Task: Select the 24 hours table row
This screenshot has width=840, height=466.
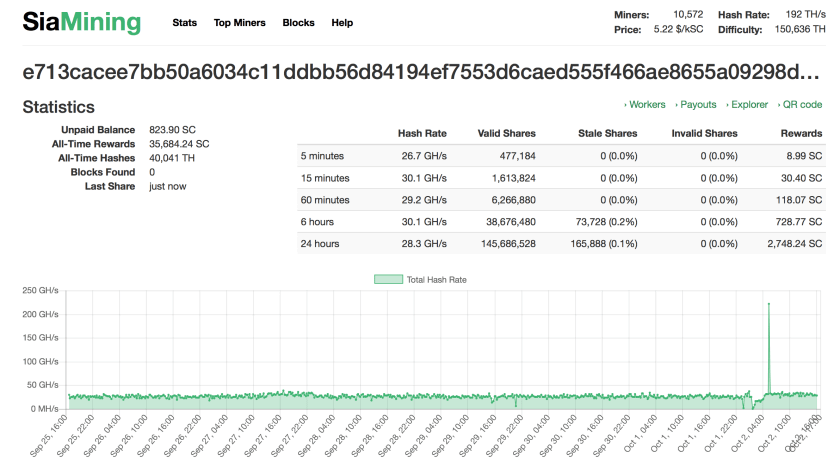Action: (560, 243)
